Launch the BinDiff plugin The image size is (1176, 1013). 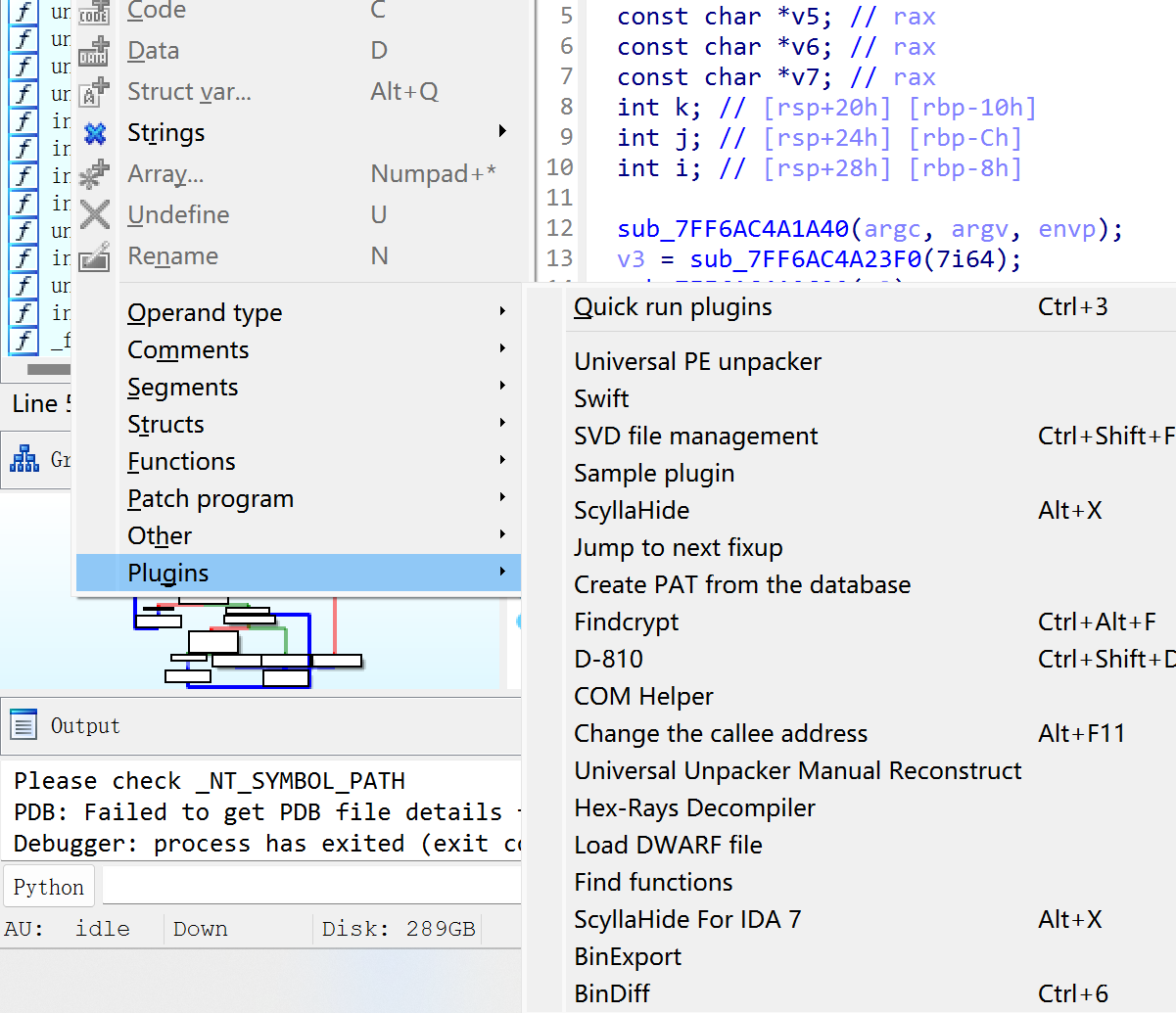612,994
